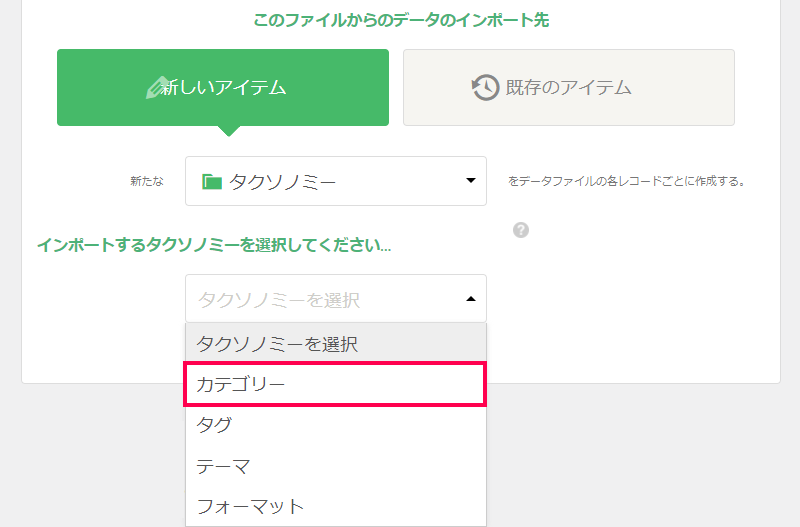Choose the placeholder option タクソノミーを選択 in list
The width and height of the screenshot is (800, 527).
pos(277,344)
